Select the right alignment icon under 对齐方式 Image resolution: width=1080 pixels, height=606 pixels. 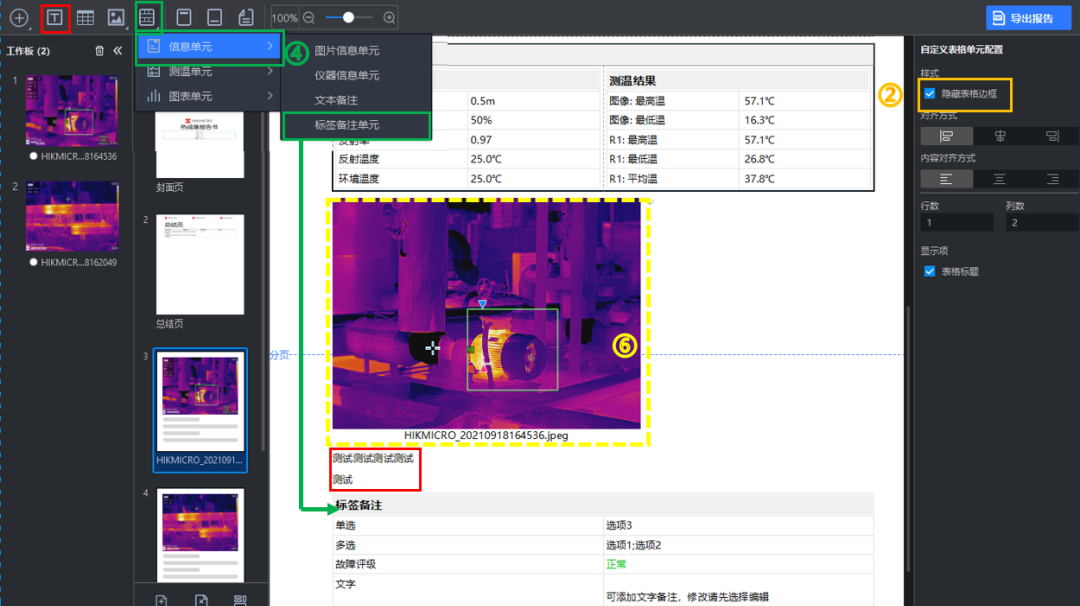[x=1052, y=136]
